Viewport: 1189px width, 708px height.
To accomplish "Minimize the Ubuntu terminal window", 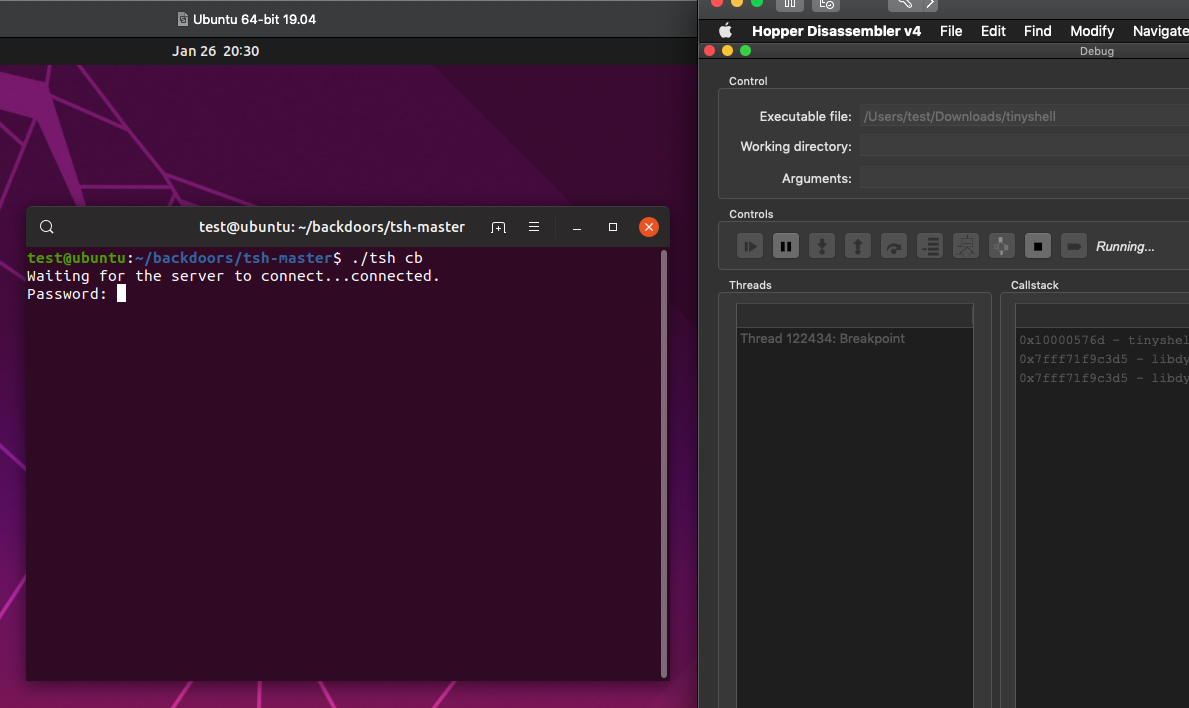I will (577, 227).
